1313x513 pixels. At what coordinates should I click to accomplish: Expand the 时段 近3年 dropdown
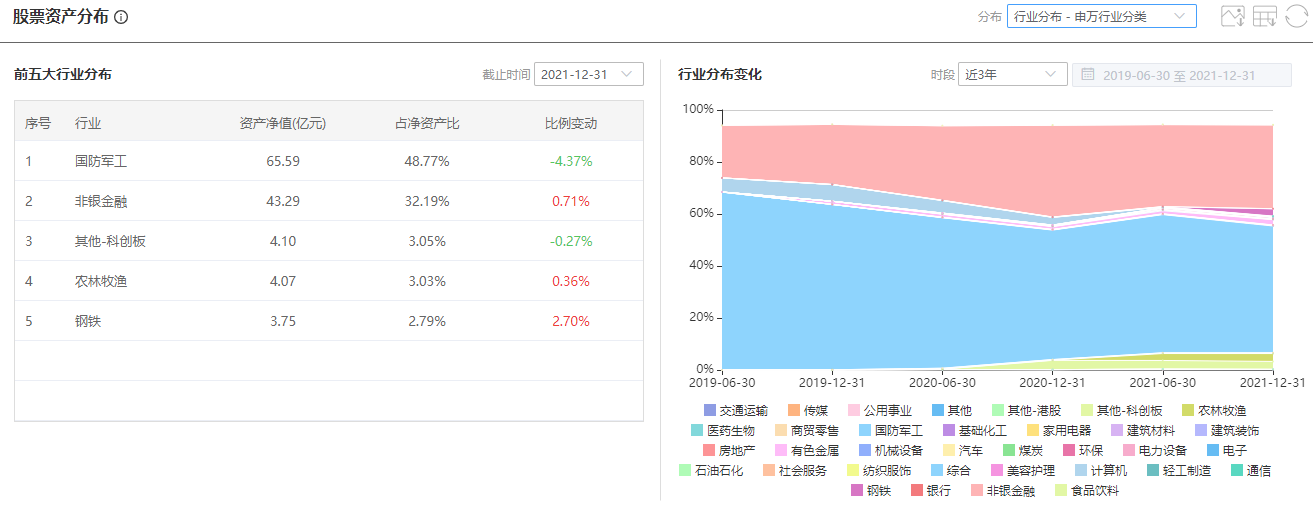(x=1012, y=75)
